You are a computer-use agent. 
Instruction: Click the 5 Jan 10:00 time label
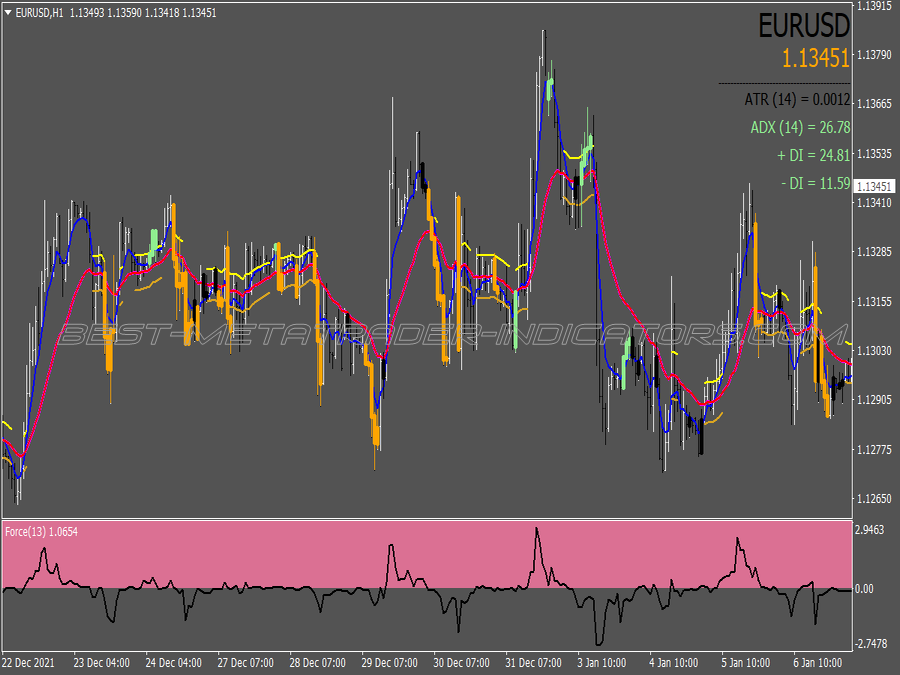746,662
